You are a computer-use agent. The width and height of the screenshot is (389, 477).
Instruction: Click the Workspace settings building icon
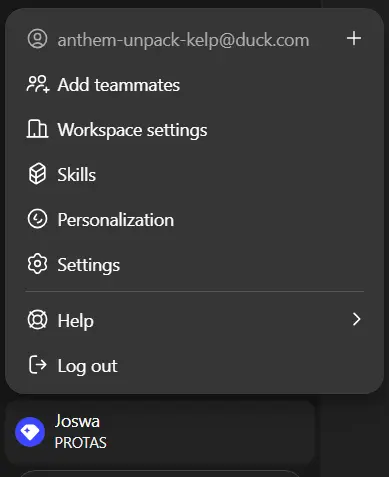[x=37, y=129]
